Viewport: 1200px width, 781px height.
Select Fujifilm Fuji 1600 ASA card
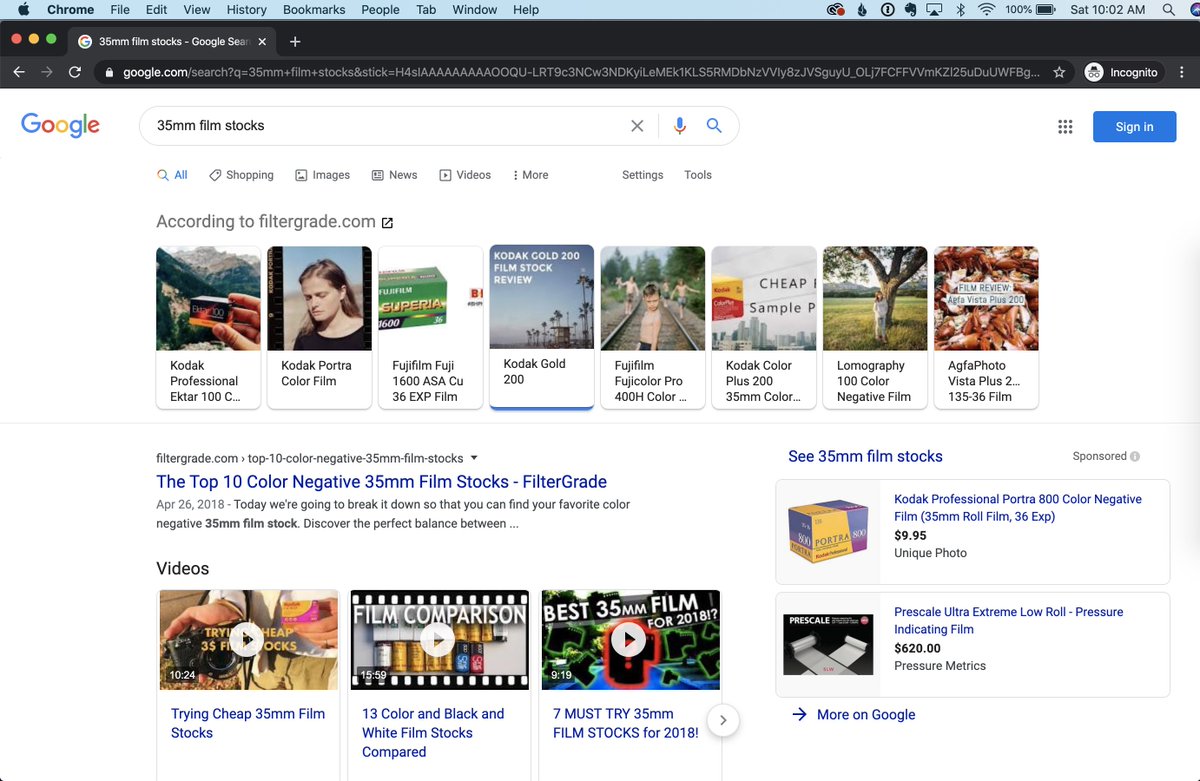pos(430,327)
